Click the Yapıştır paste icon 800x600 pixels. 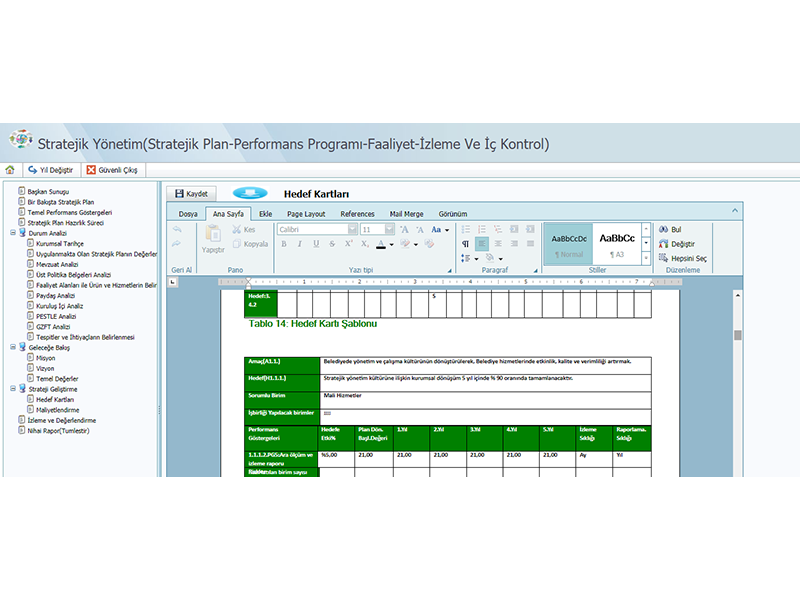213,233
